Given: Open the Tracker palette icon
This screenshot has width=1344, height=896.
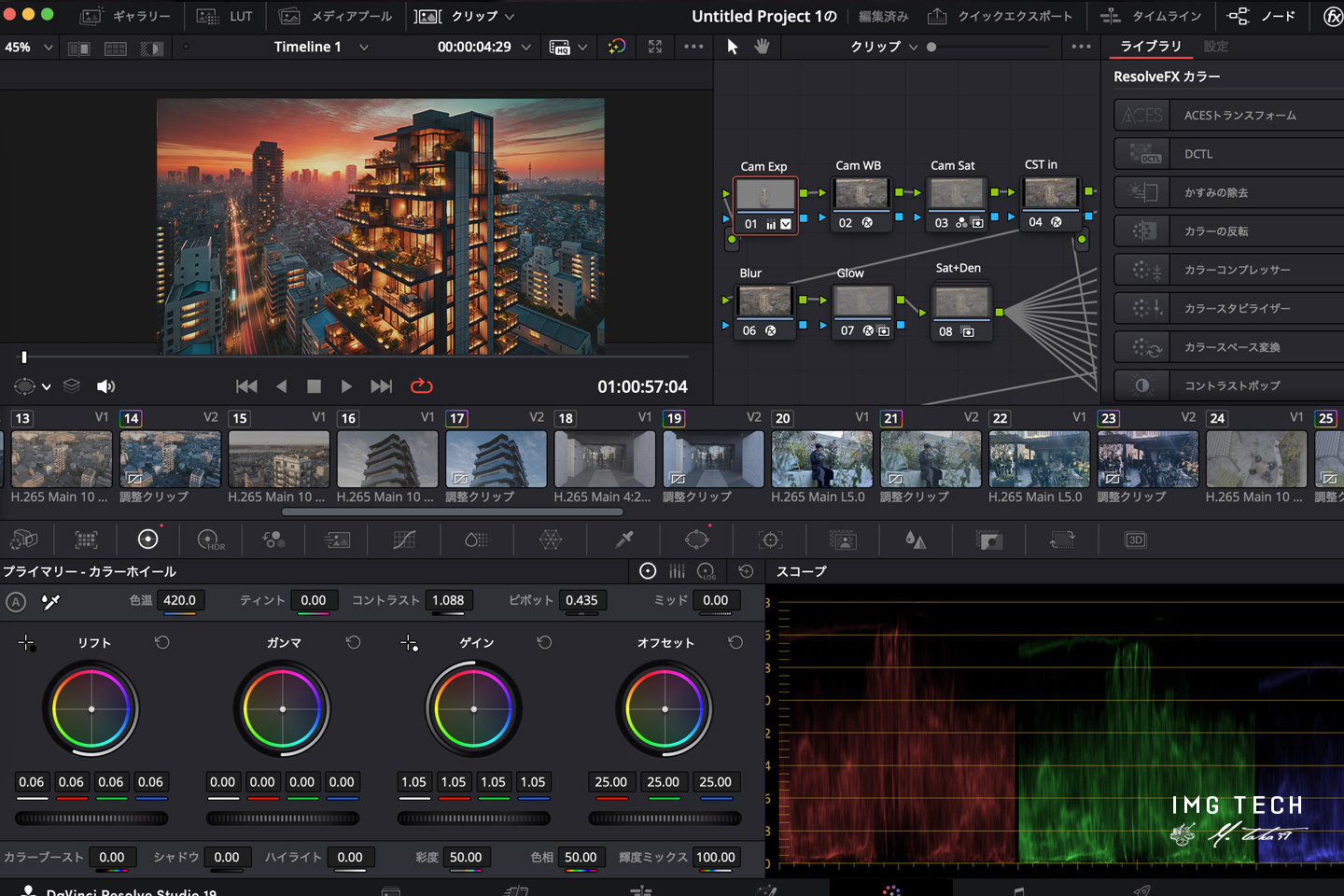Looking at the screenshot, I should pyautogui.click(x=770, y=539).
